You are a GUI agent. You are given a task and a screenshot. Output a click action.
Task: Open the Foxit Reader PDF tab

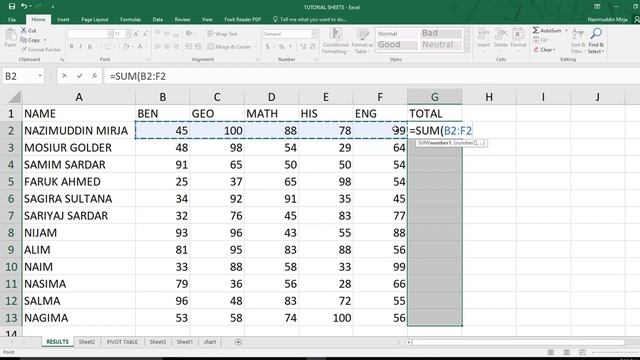coord(242,19)
